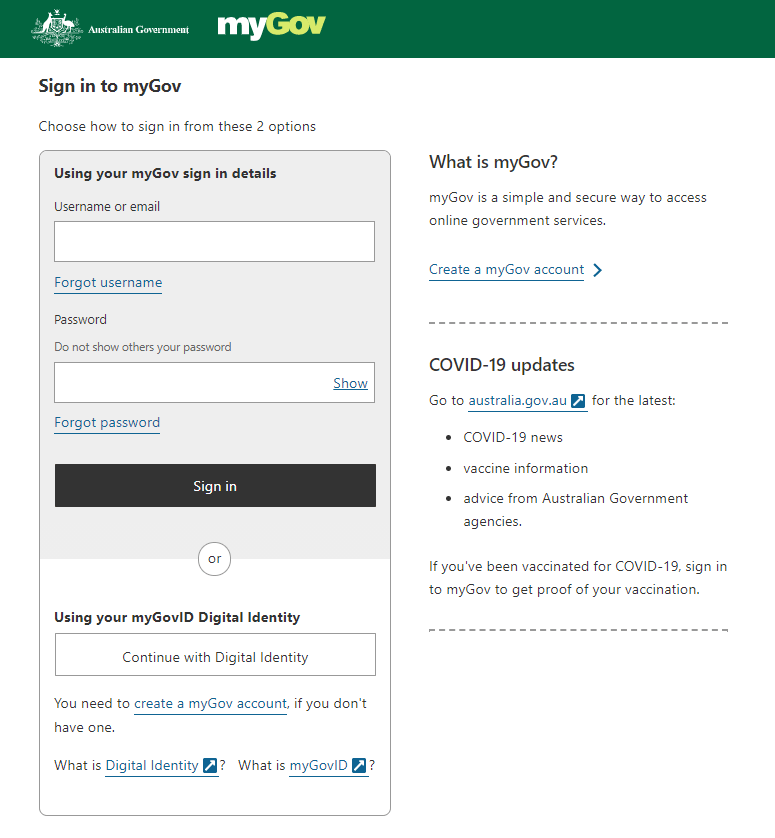Open the Forgot password page
This screenshot has width=775, height=838.
pyautogui.click(x=106, y=422)
